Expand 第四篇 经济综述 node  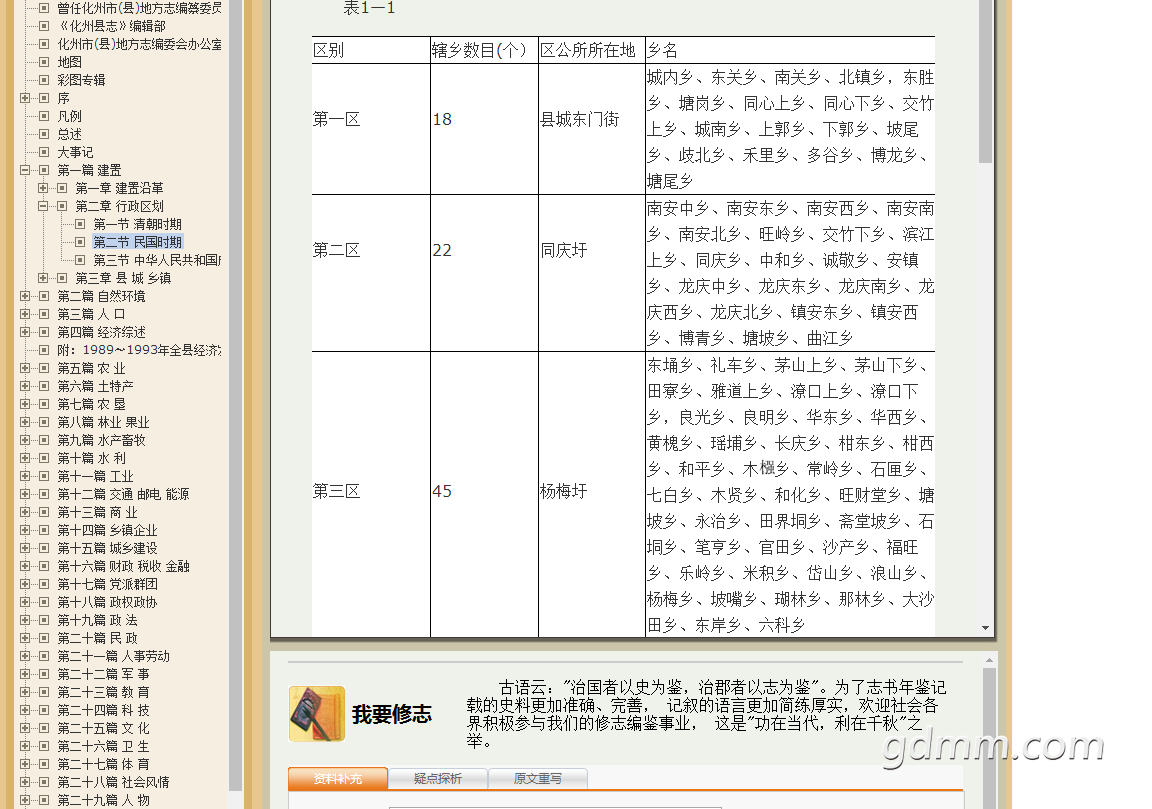(x=25, y=332)
